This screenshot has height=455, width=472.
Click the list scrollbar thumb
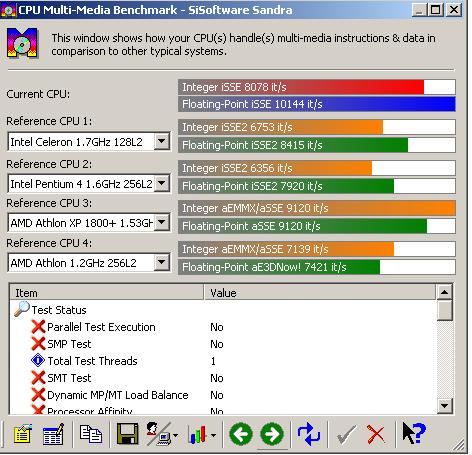pyautogui.click(x=444, y=310)
